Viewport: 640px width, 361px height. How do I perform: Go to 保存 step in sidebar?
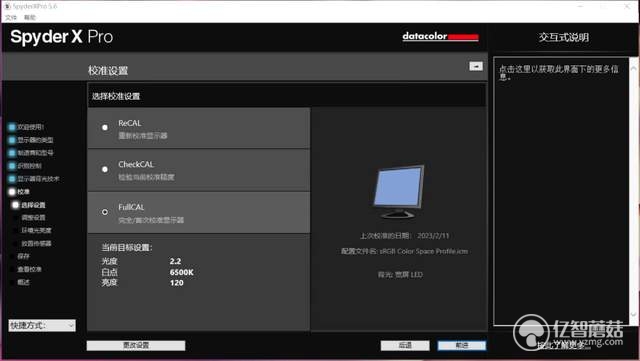point(23,256)
